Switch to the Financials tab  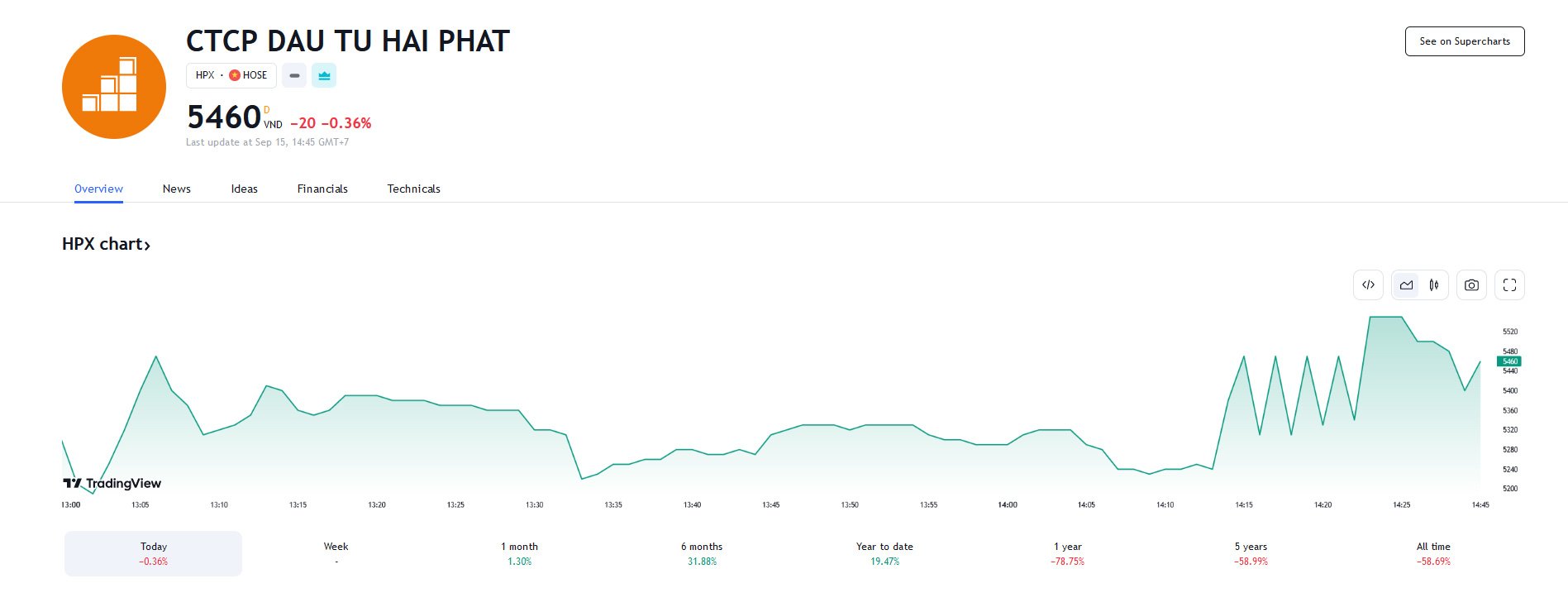click(322, 189)
